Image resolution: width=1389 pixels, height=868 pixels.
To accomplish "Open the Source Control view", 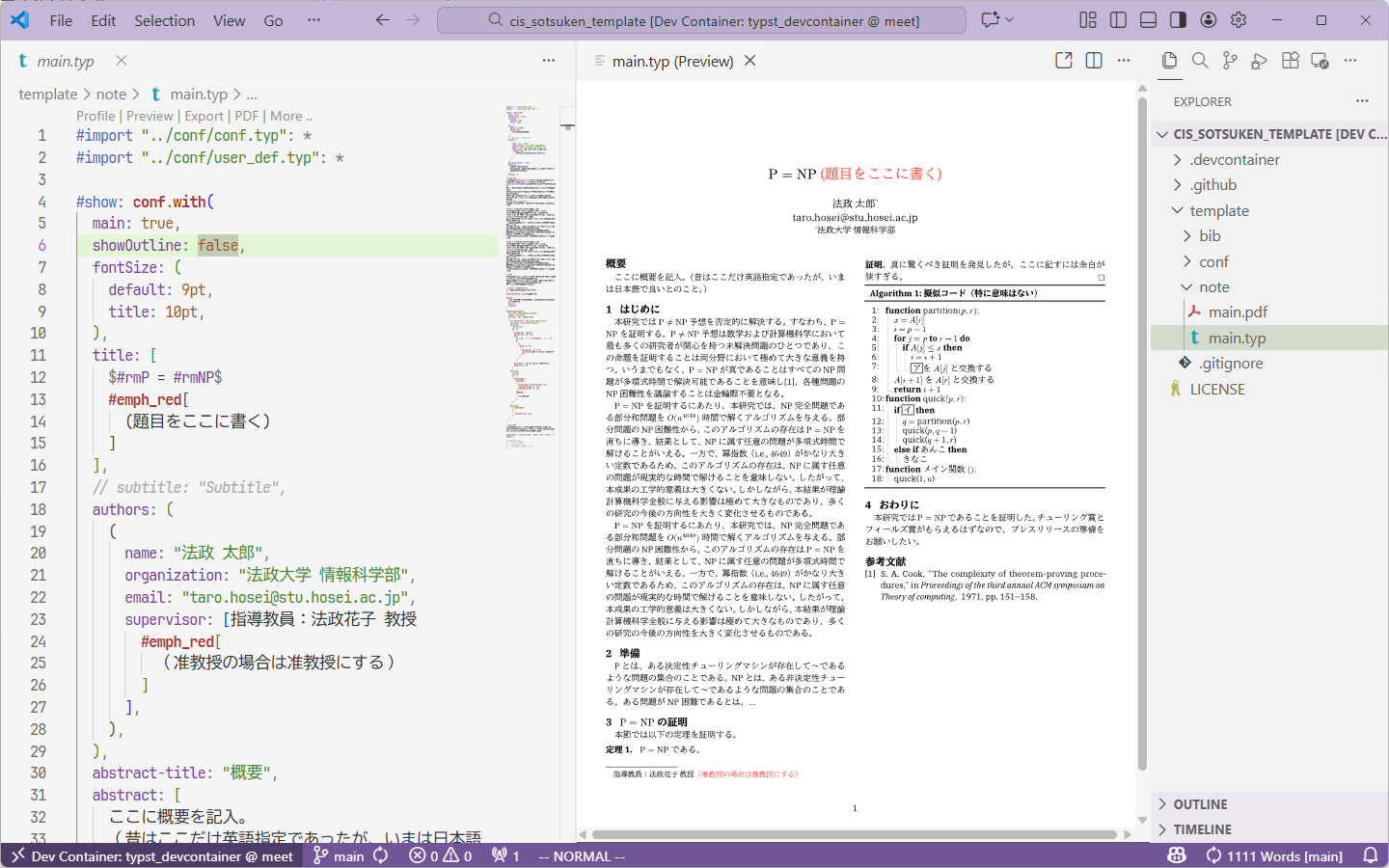I will (x=1230, y=61).
